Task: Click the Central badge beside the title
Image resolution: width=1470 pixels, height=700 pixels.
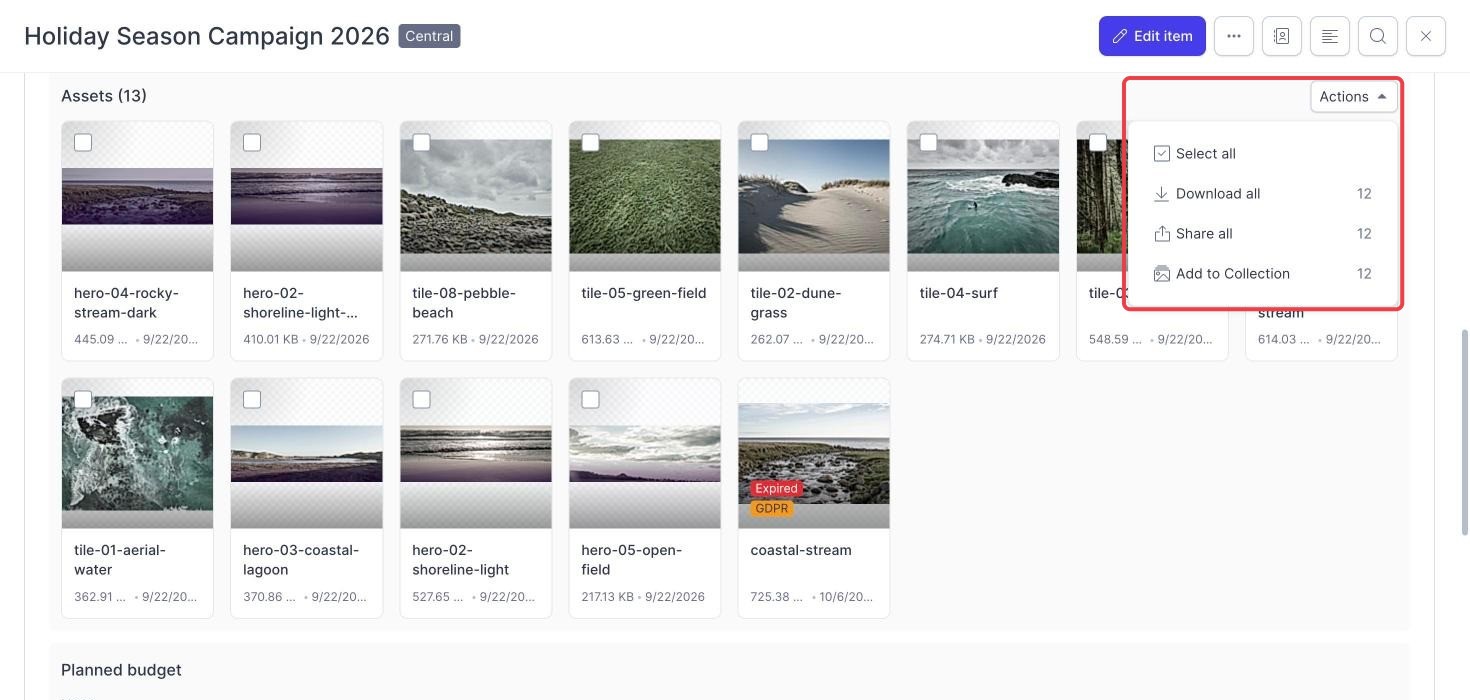Action: click(x=429, y=36)
